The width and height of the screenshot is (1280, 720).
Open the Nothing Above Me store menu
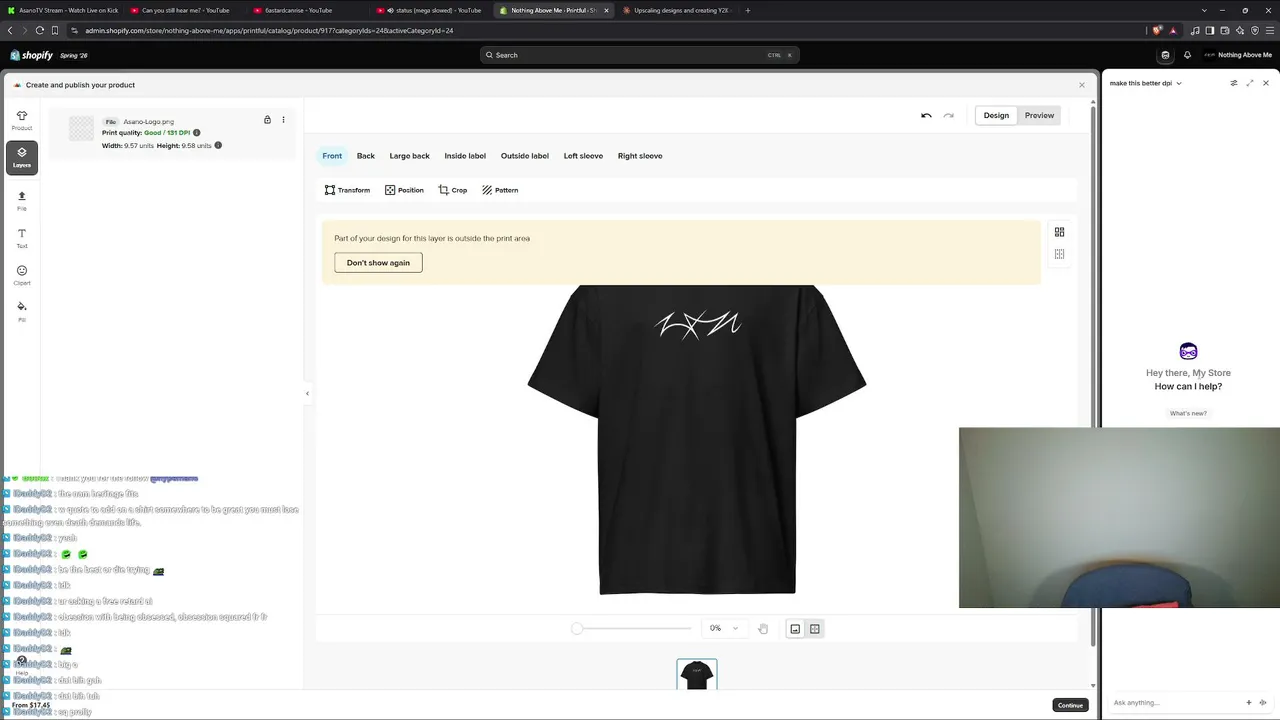[x=1238, y=55]
